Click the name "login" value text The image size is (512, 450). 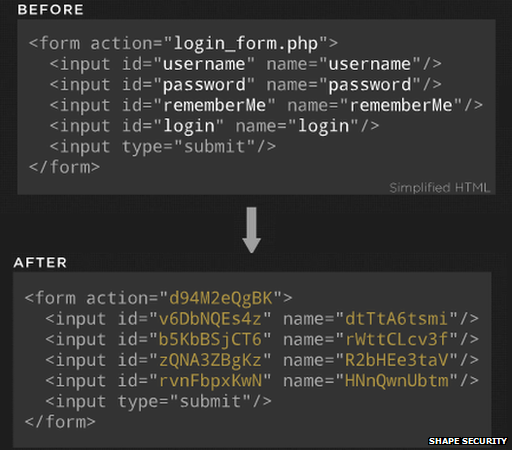coord(323,127)
